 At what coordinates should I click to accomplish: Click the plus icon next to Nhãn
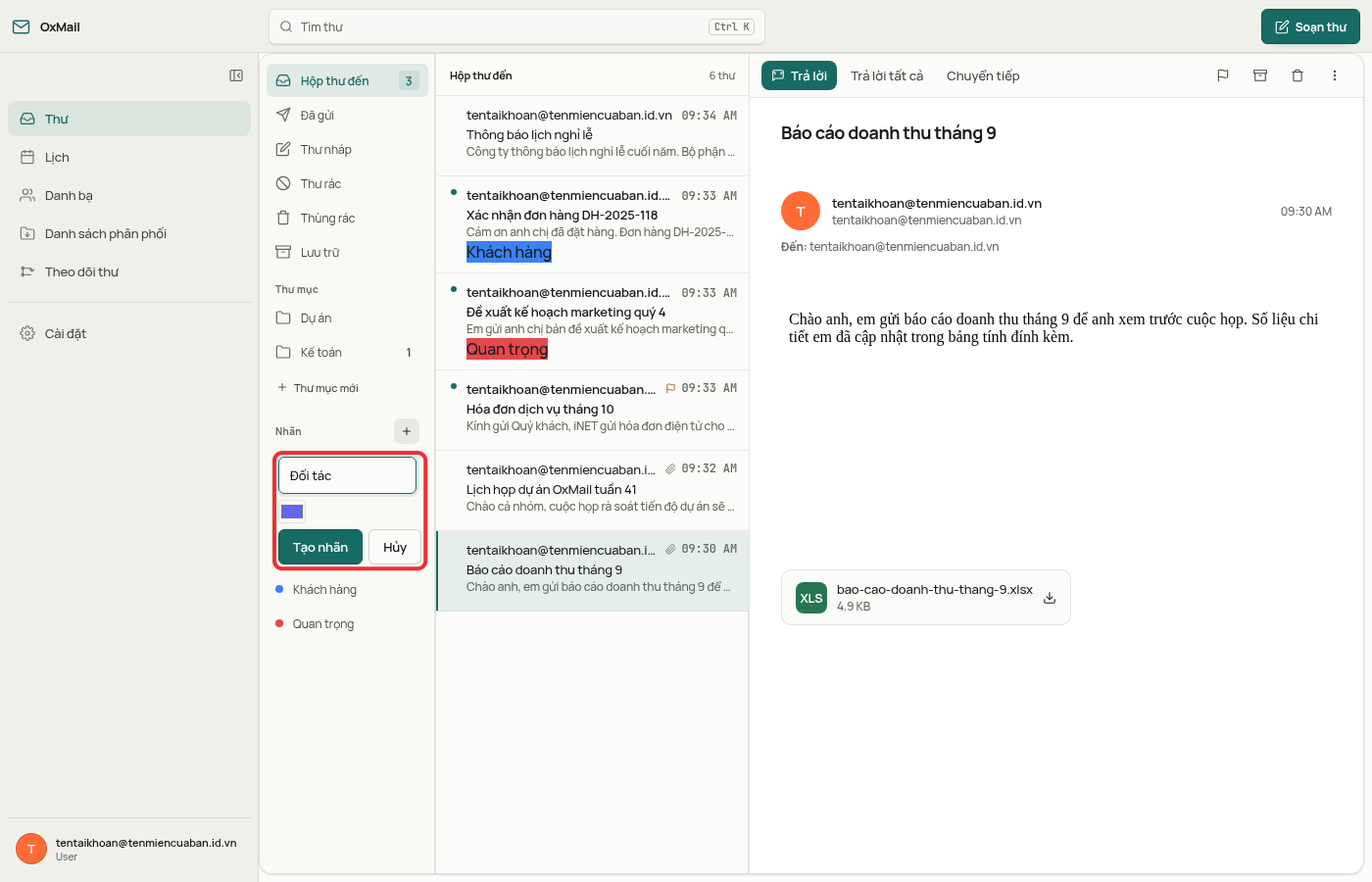tap(407, 431)
